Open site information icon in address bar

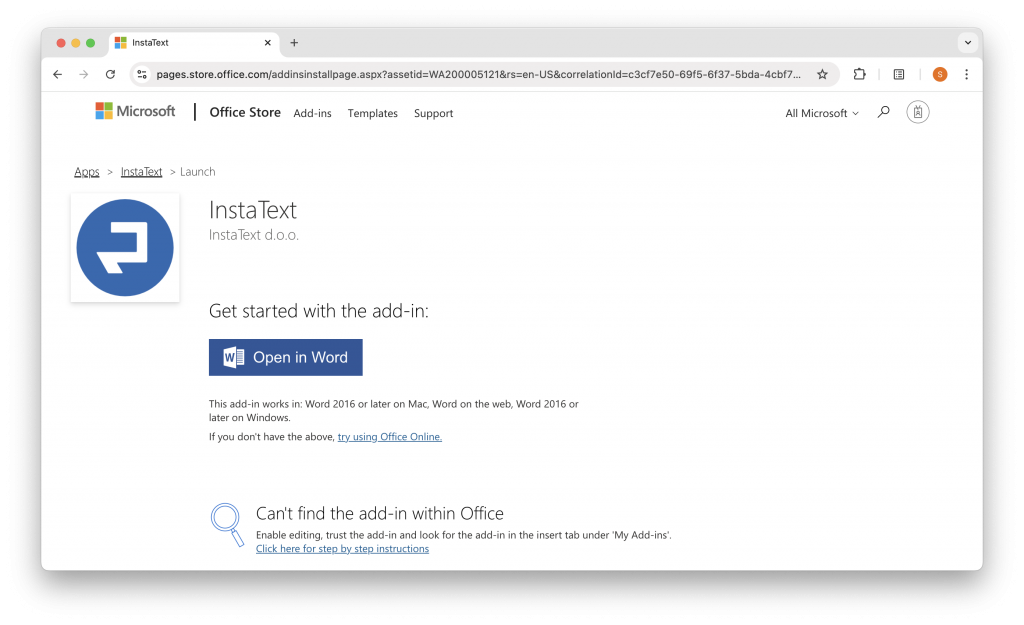pyautogui.click(x=142, y=74)
